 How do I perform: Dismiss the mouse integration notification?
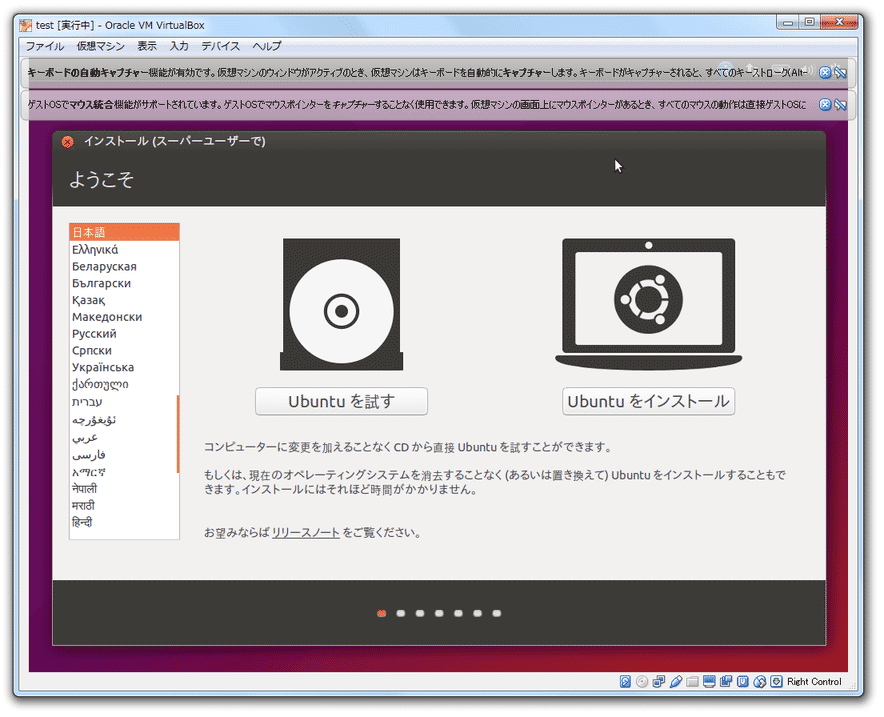tap(825, 104)
